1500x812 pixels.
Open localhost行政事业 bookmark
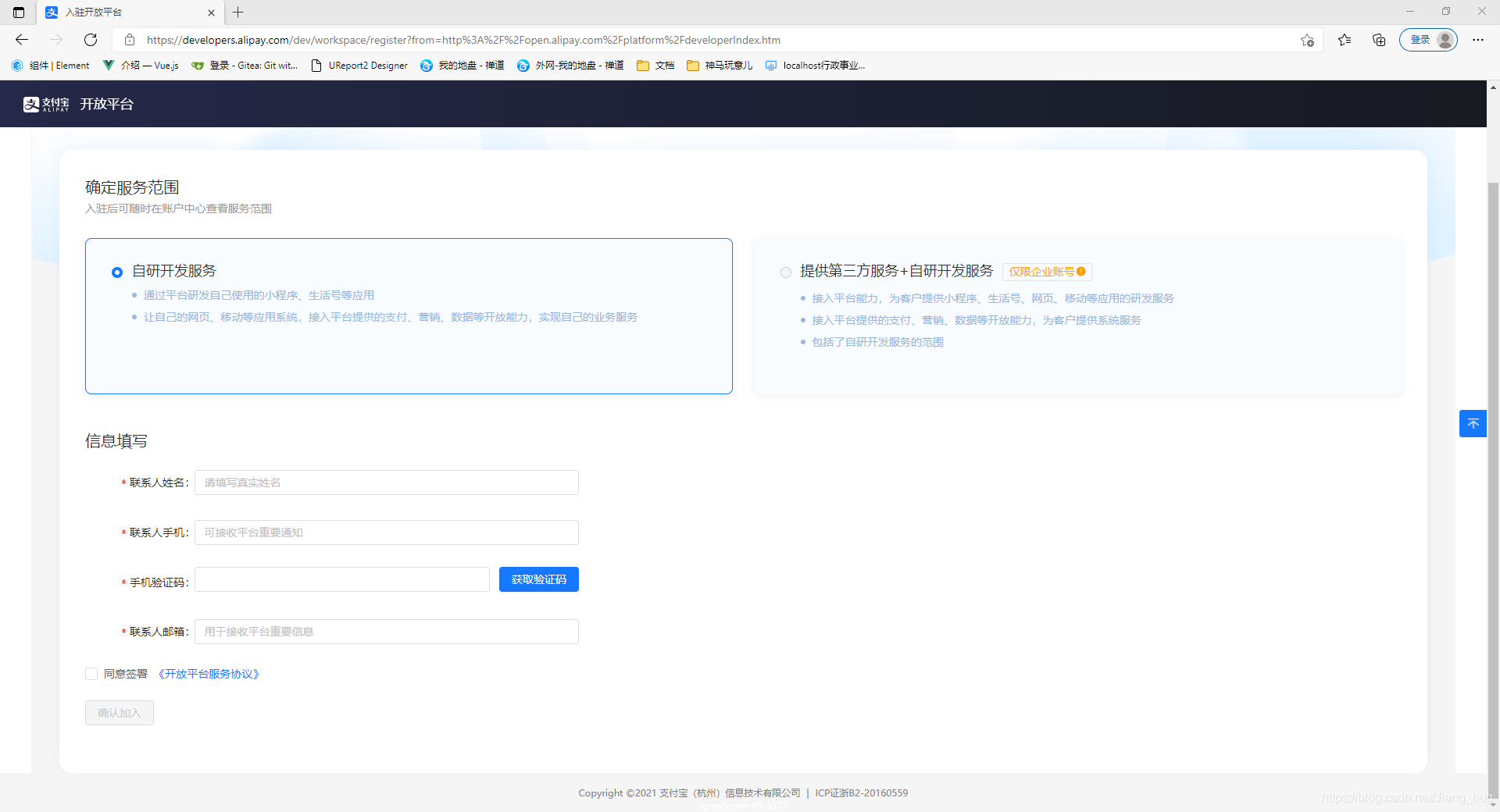point(815,66)
